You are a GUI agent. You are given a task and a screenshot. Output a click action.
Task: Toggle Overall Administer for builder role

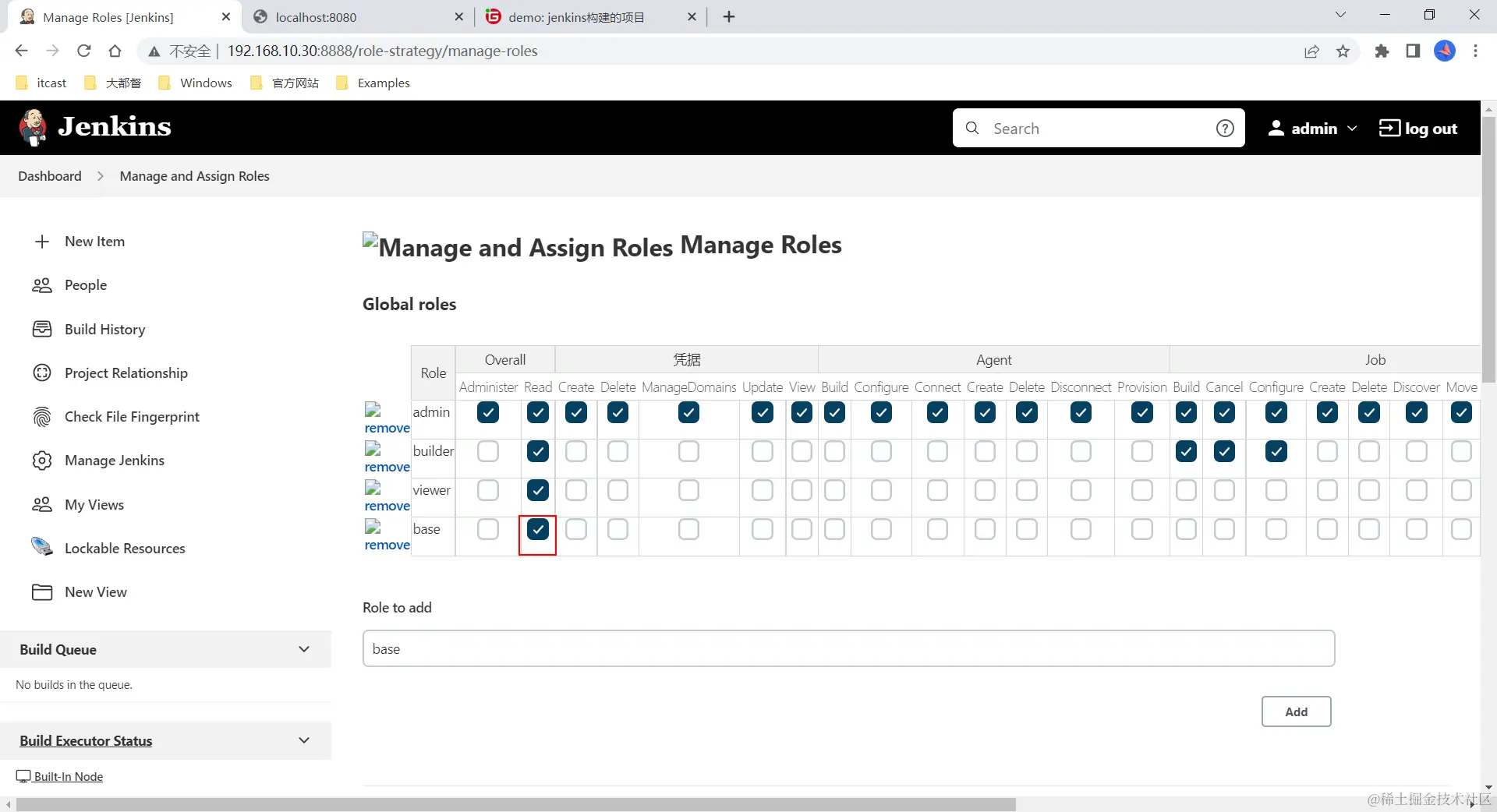(488, 451)
